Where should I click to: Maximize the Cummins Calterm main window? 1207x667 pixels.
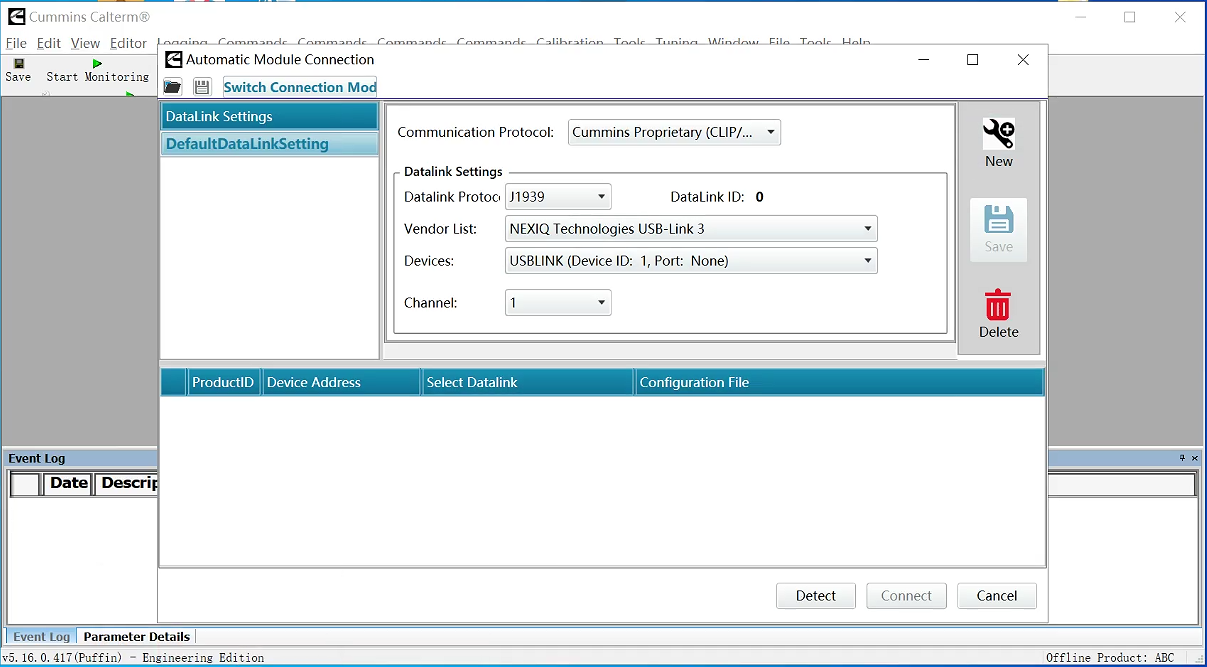coord(1130,17)
